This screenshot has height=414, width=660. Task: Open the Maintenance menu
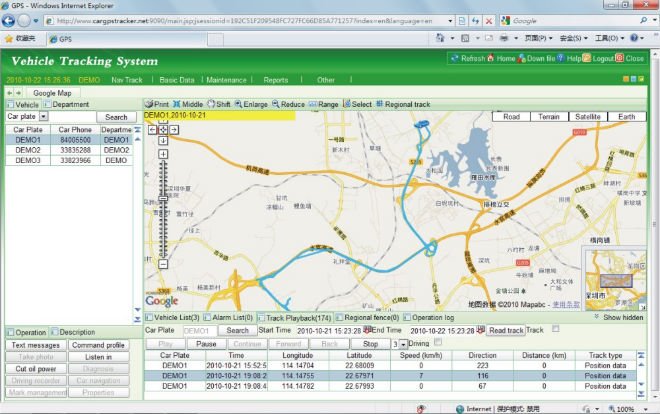(226, 80)
